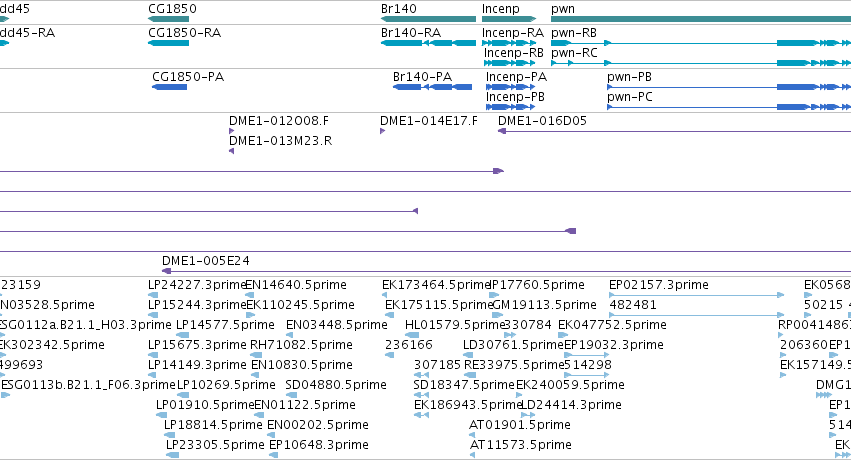Select feature label 514298
This screenshot has width=851, height=460.
pyautogui.click(x=588, y=365)
